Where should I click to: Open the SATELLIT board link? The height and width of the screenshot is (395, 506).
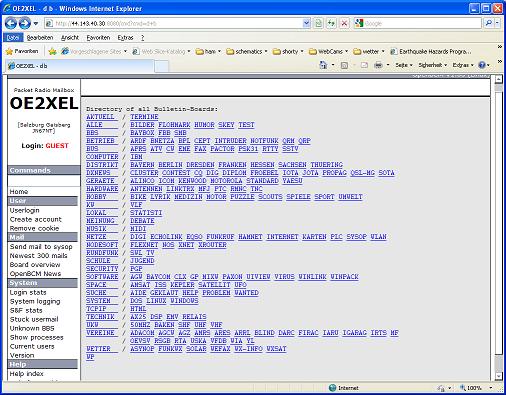214,285
